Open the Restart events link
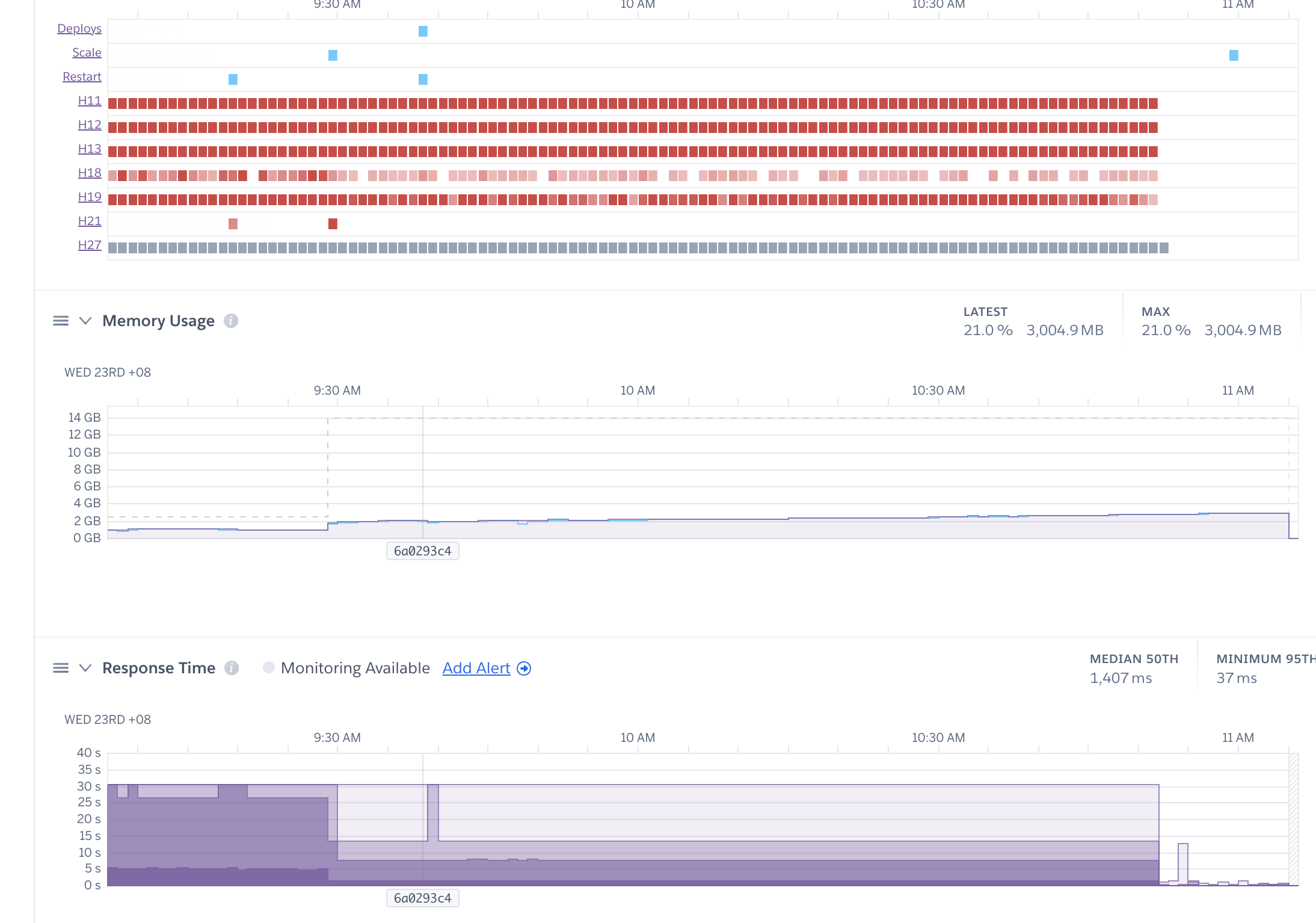 point(82,76)
